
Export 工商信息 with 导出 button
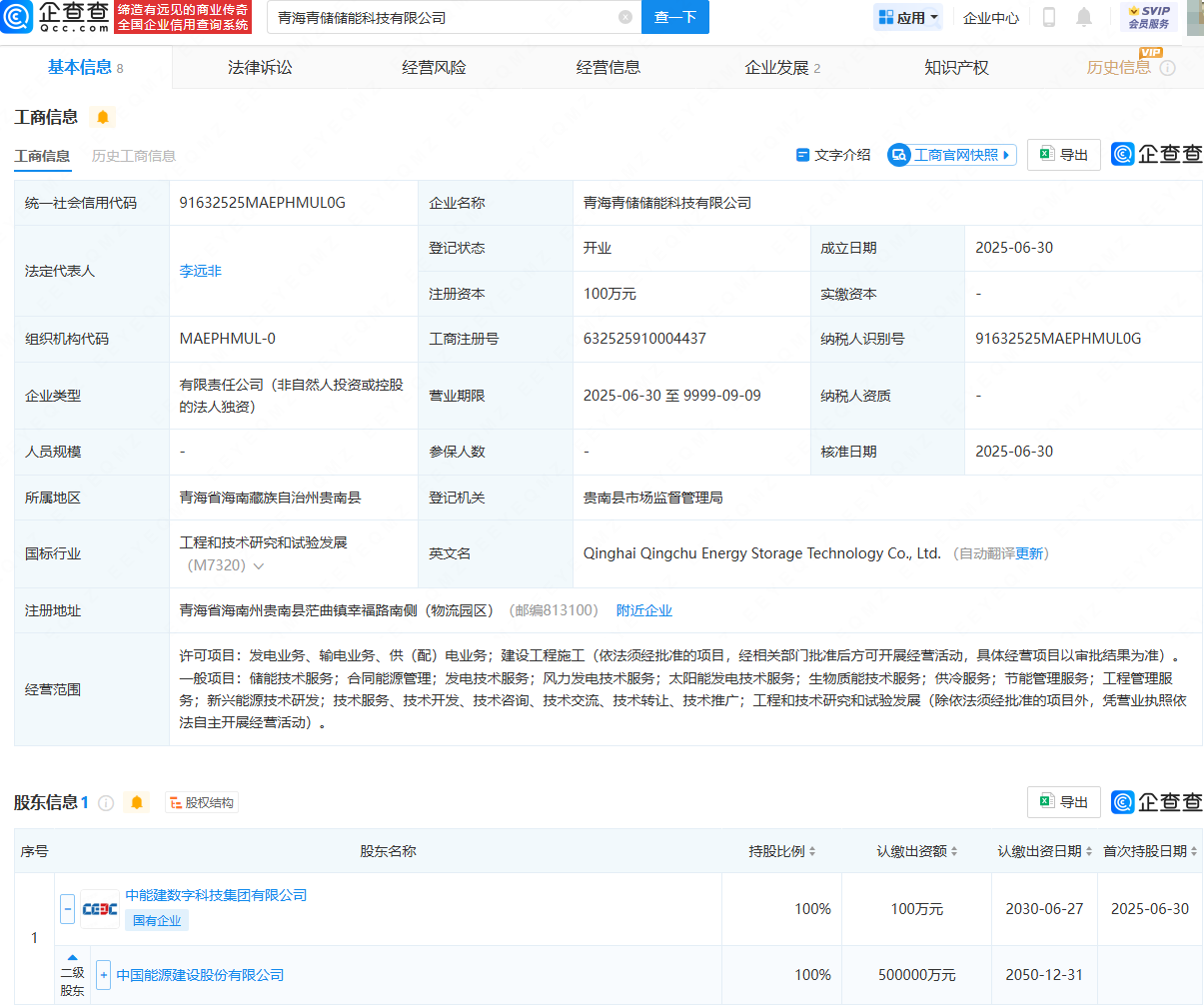point(1064,155)
